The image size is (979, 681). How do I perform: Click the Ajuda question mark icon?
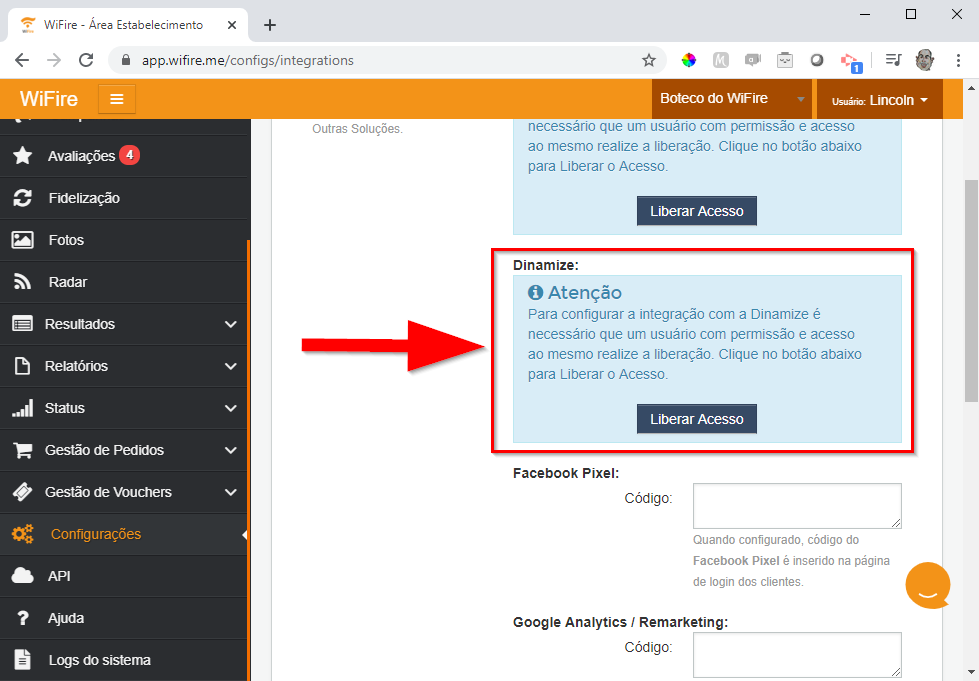[22, 618]
